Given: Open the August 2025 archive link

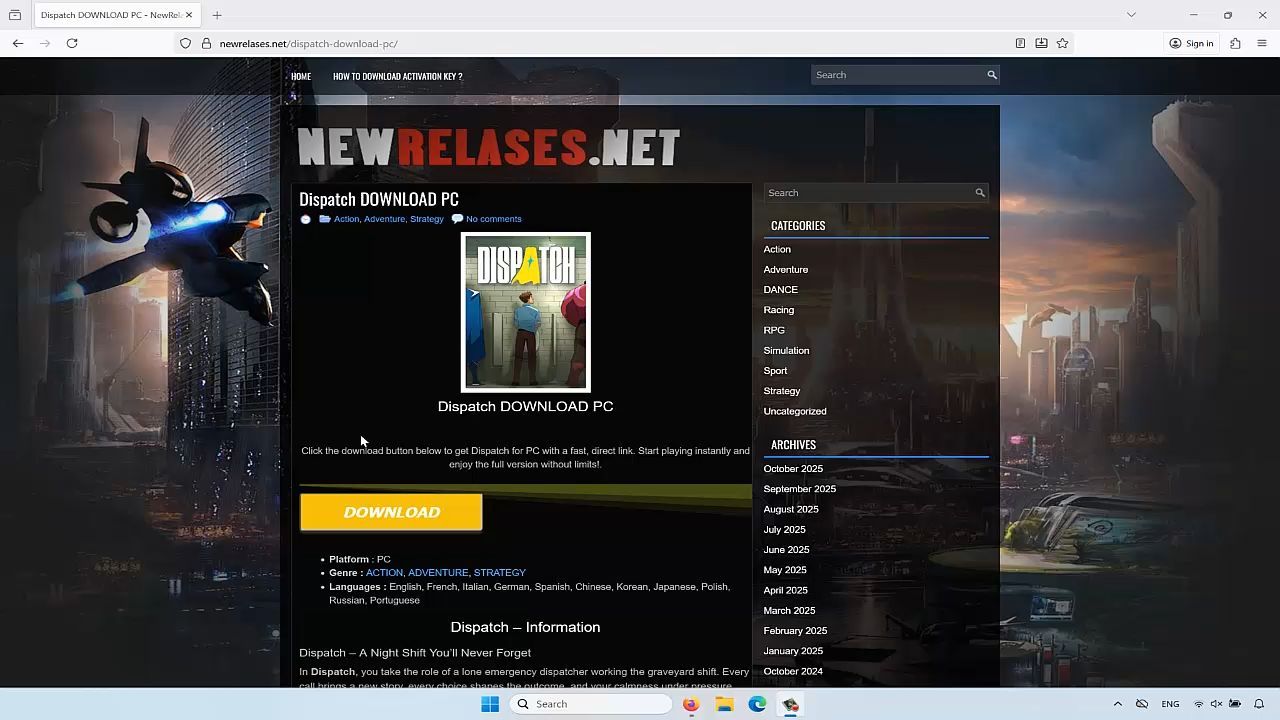Looking at the screenshot, I should coord(790,509).
